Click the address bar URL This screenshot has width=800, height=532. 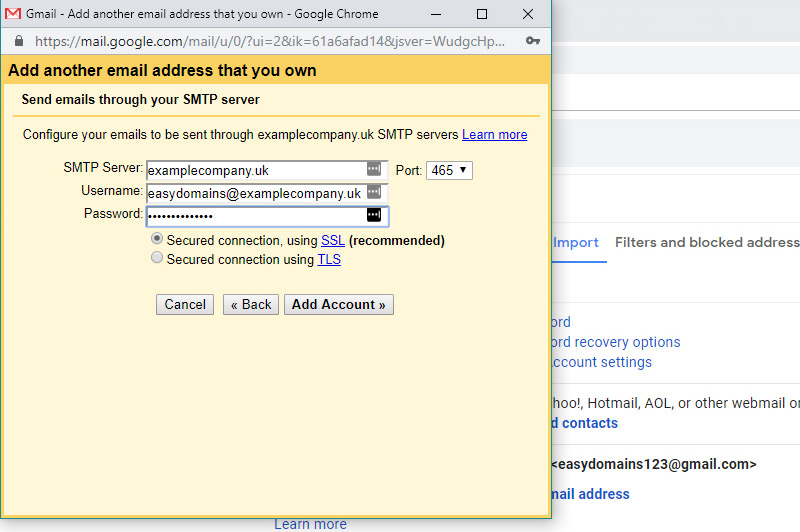[x=270, y=41]
